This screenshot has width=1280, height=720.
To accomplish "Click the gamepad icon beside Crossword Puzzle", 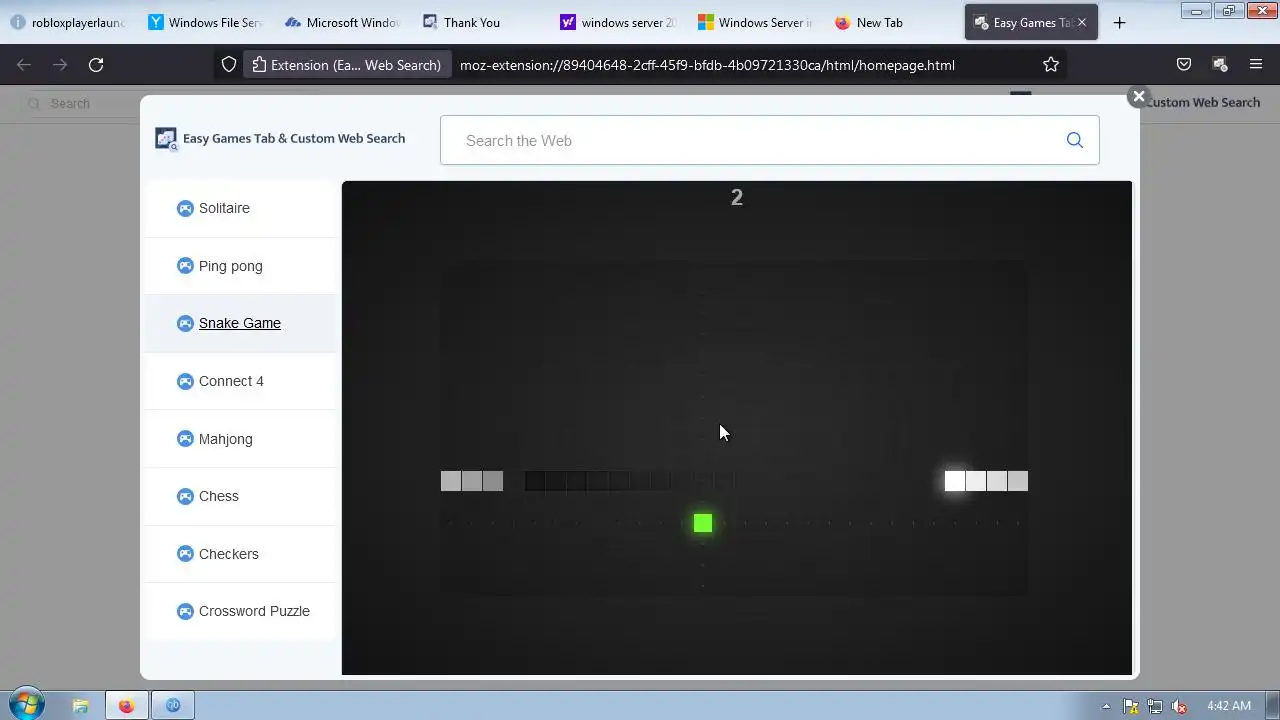I will [185, 611].
